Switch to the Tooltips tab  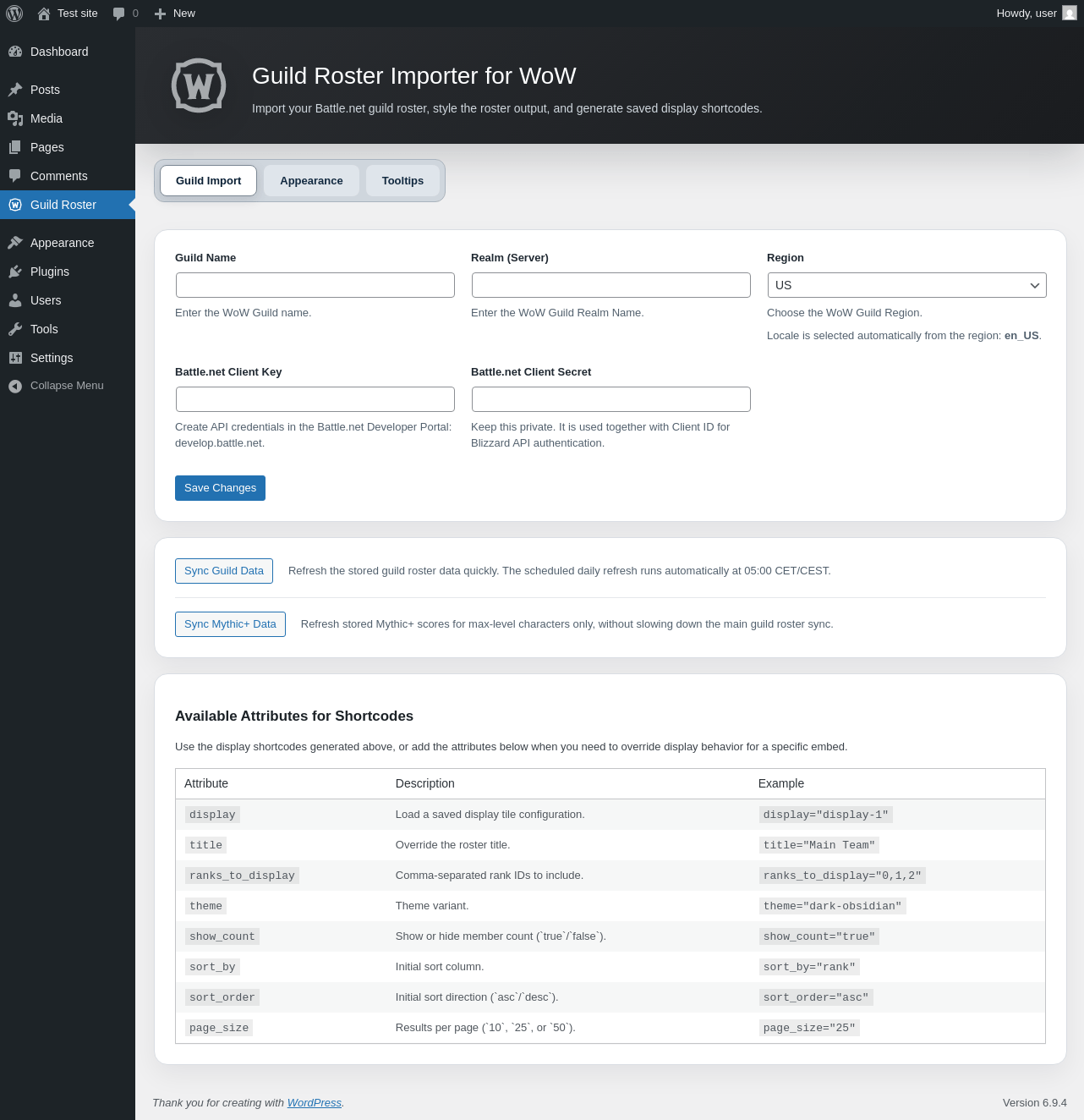click(402, 181)
